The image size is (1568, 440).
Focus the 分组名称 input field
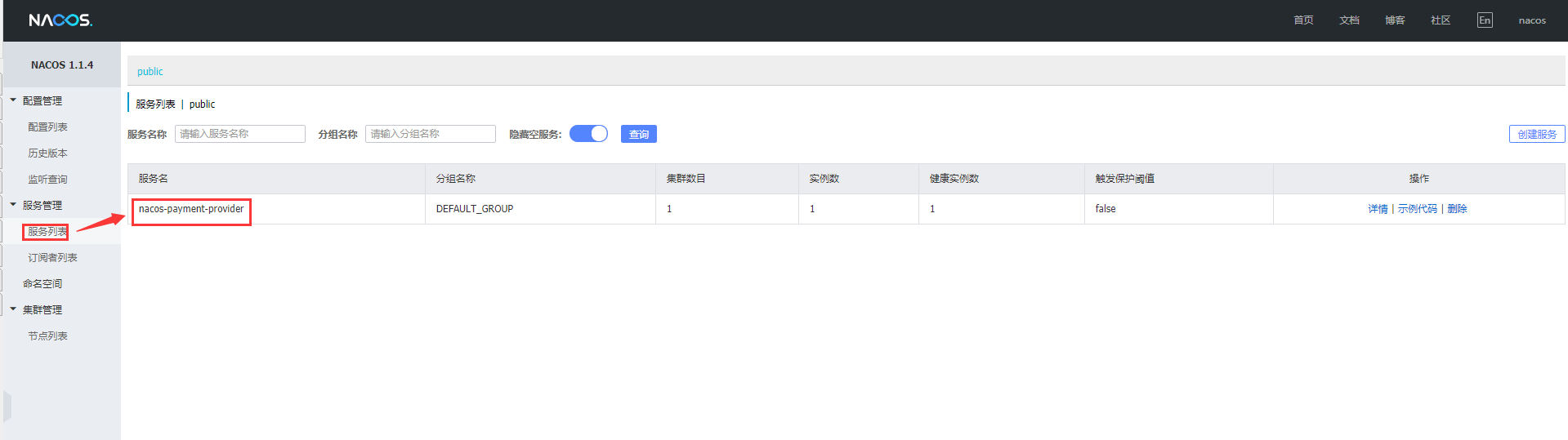click(x=431, y=134)
